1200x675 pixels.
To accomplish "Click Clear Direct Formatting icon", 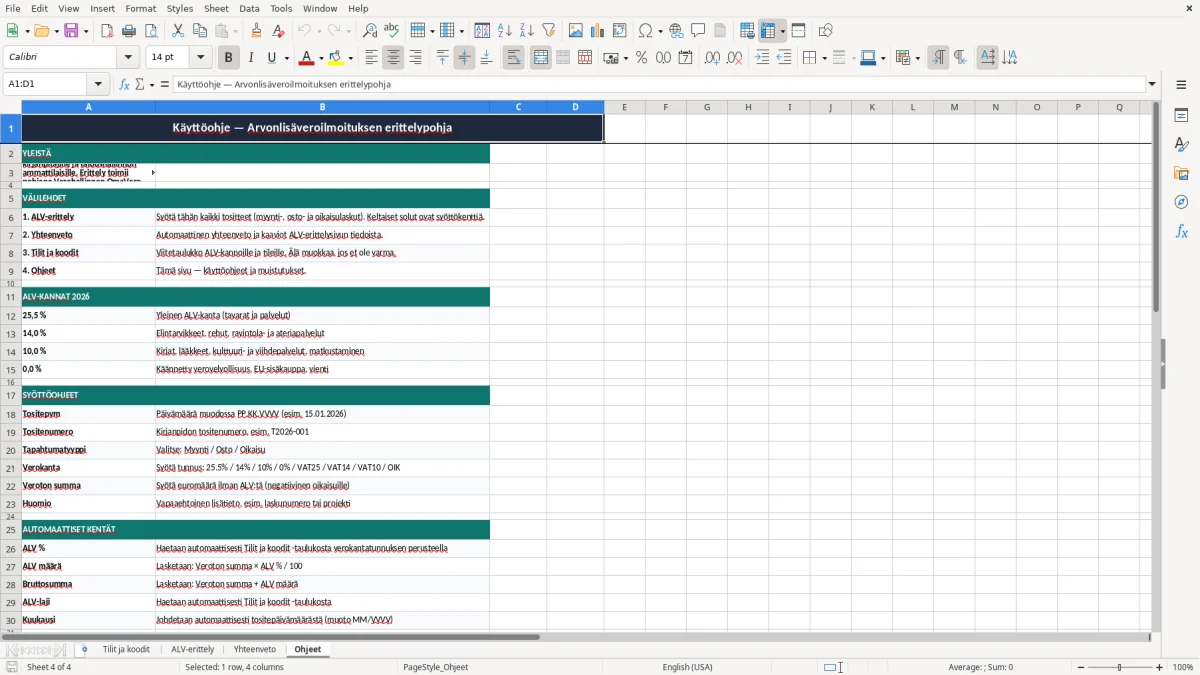I will [x=278, y=31].
